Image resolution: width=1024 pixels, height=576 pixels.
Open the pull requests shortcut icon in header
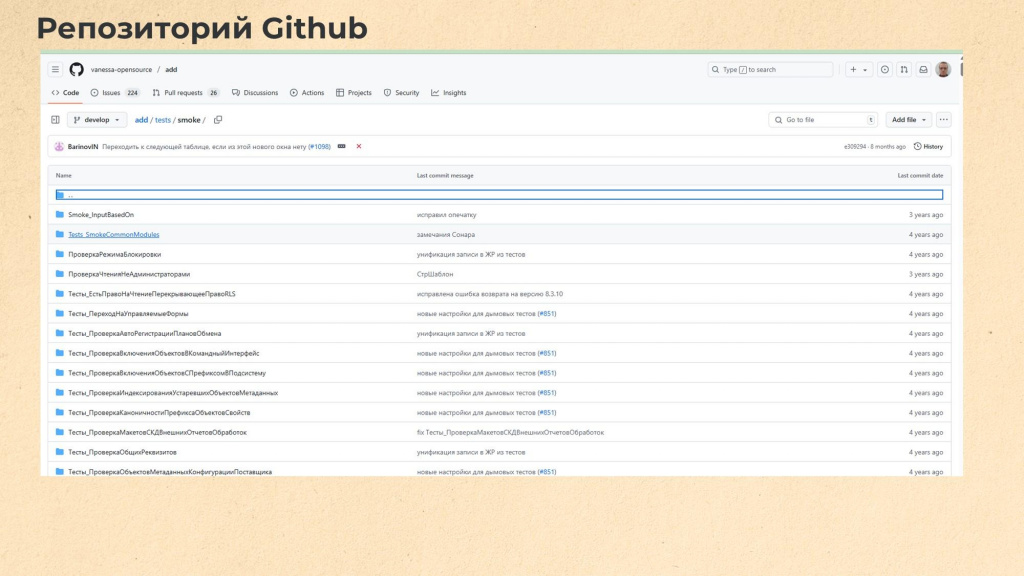904,69
